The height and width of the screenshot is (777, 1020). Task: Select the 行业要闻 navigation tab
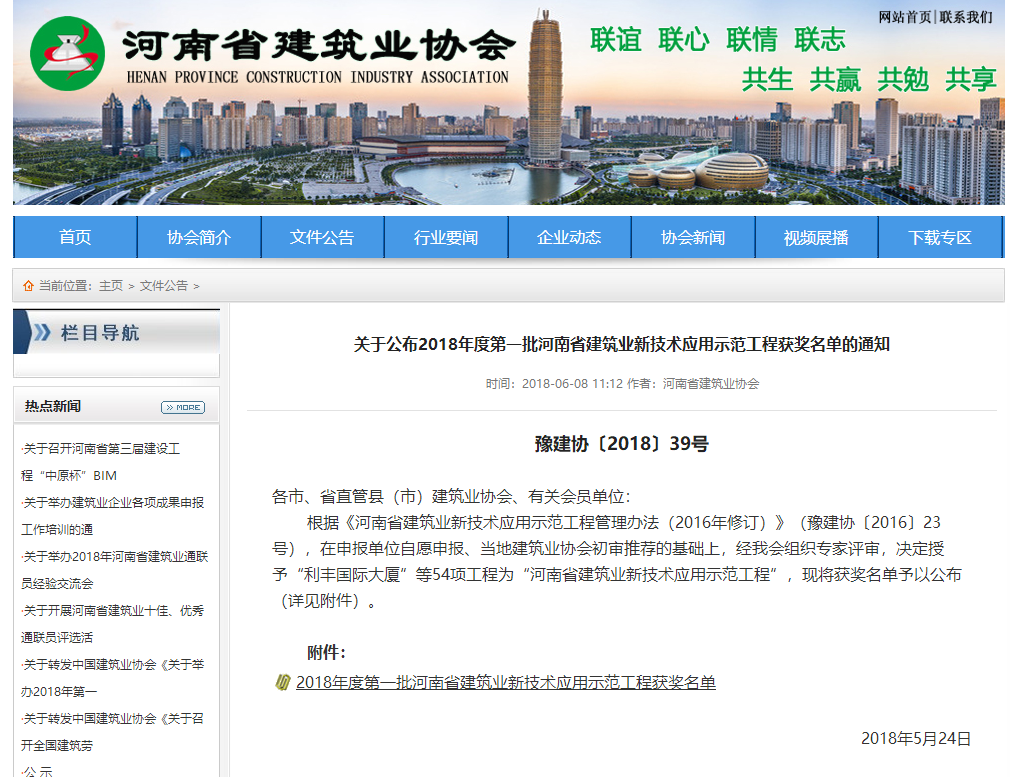[446, 237]
